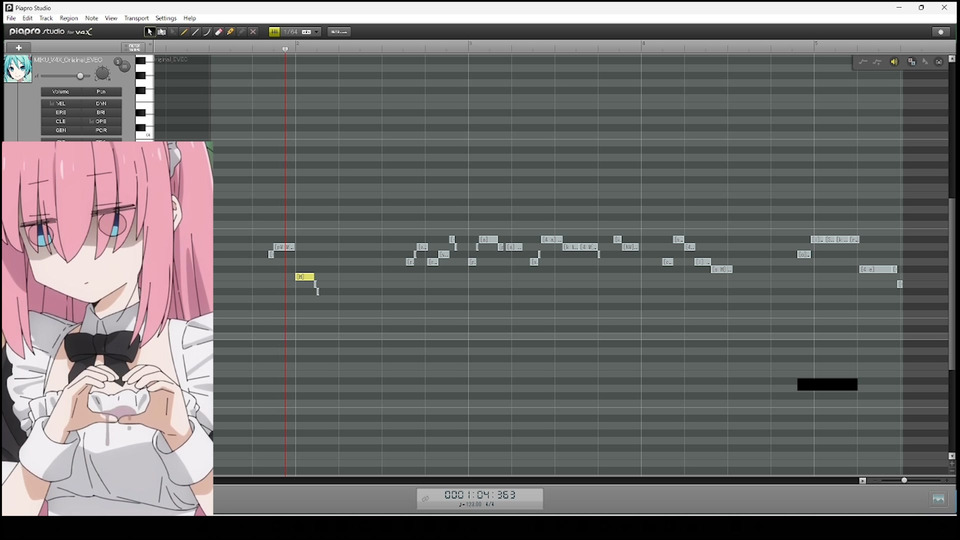Click the track pan rotary knob
This screenshot has width=960, height=540.
(x=102, y=74)
